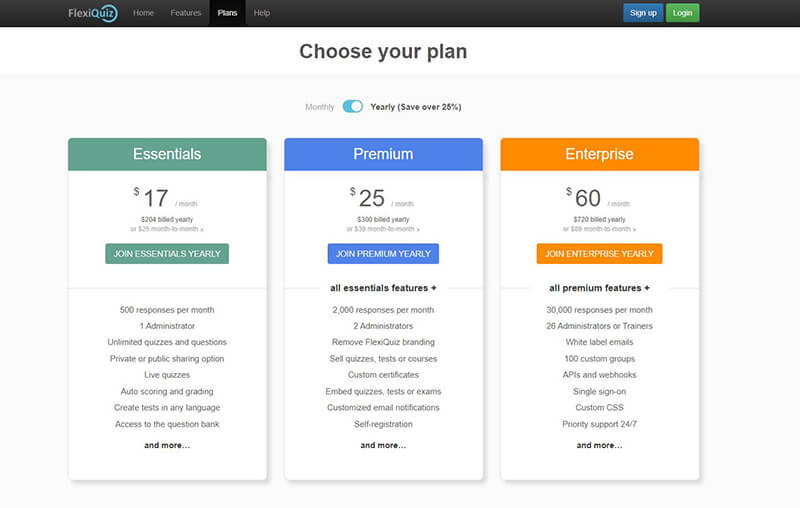Open the Home menu item
Screen dimensions: 800x508
143,13
